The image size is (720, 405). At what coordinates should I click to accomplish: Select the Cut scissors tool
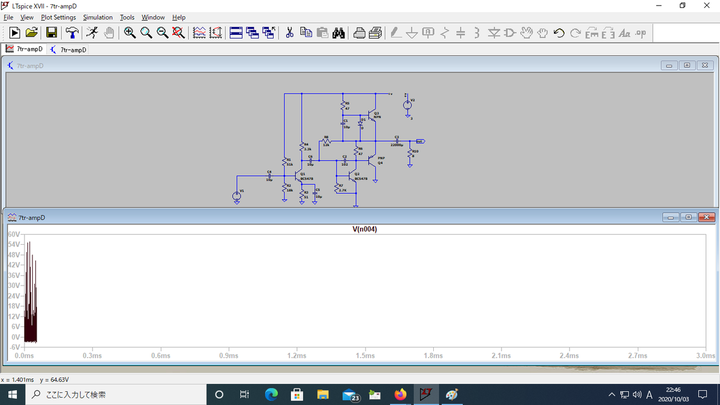[x=289, y=33]
